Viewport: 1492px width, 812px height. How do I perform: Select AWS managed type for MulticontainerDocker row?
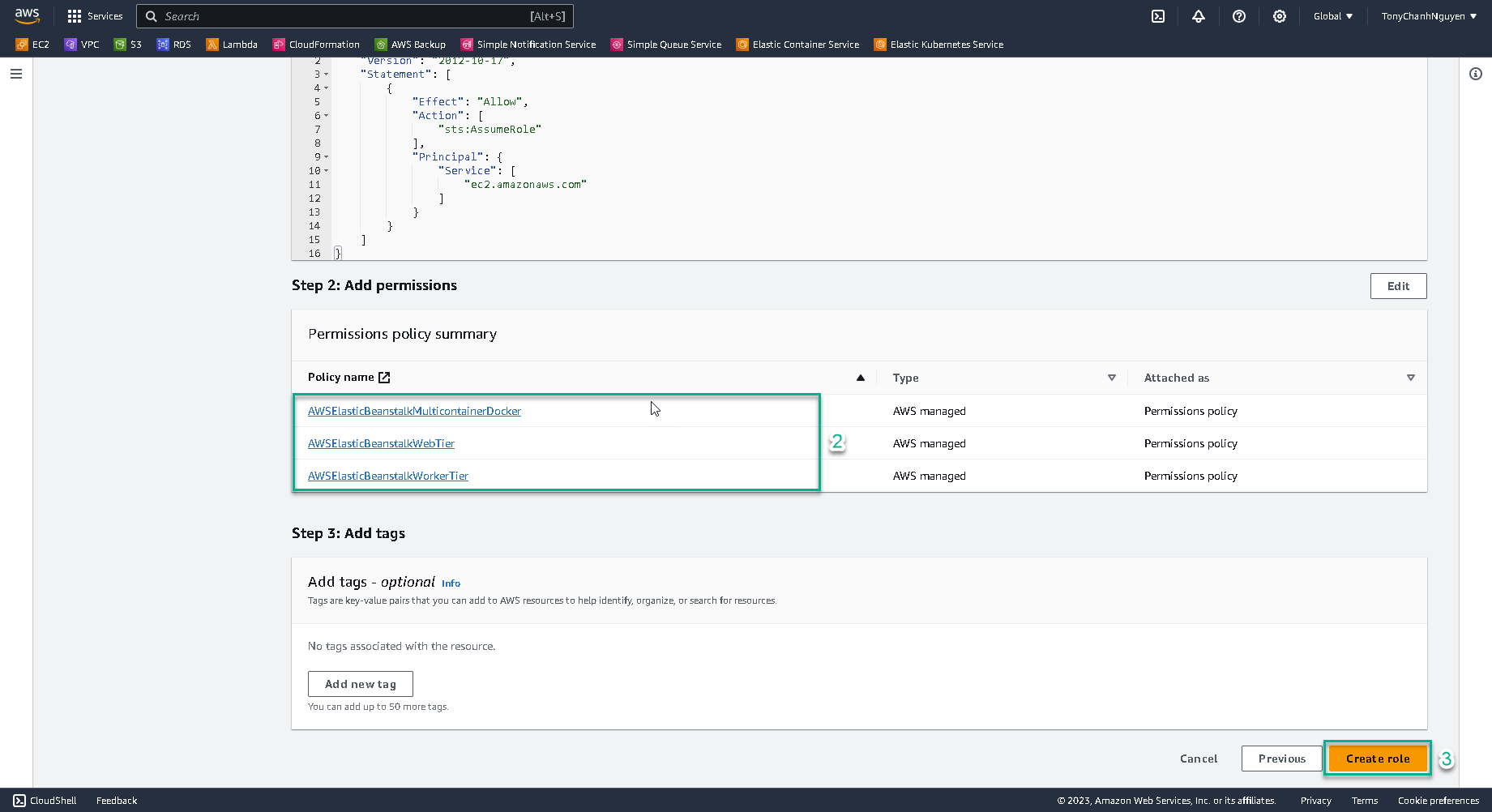(930, 411)
